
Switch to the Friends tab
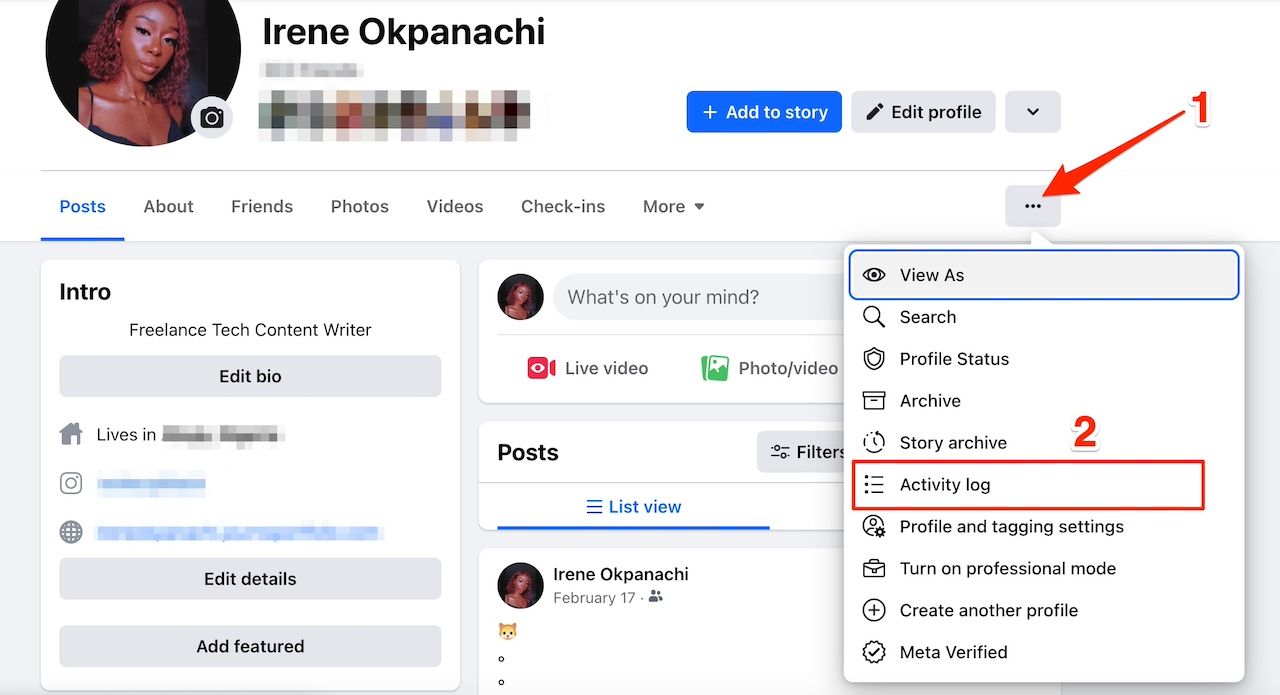tap(261, 206)
